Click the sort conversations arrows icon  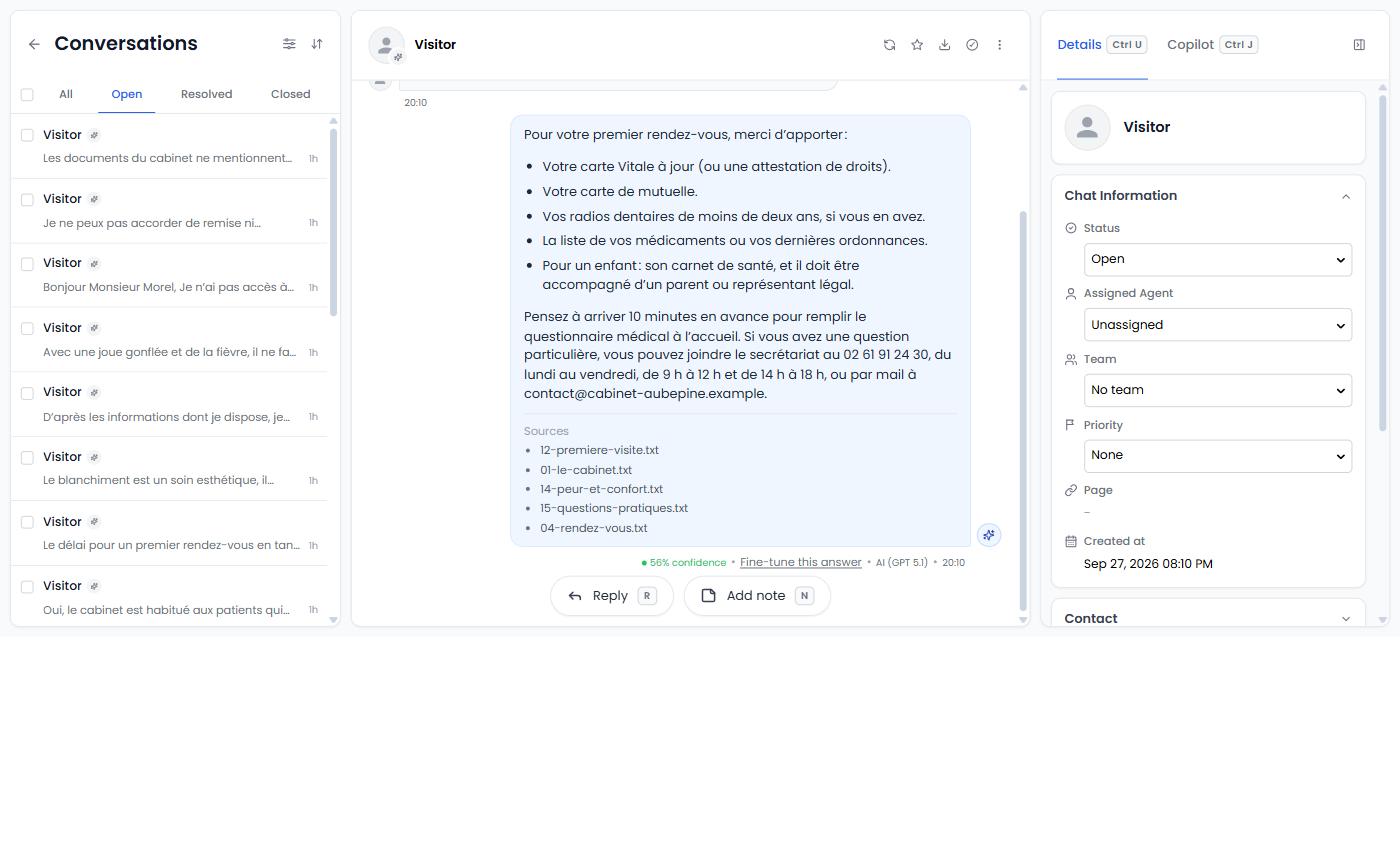pos(317,44)
